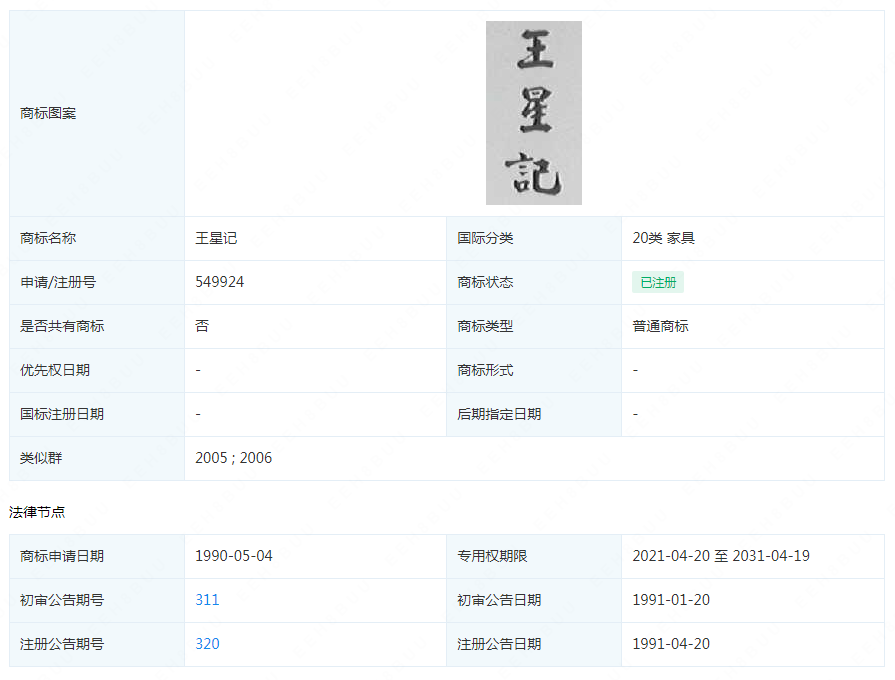The height and width of the screenshot is (680, 895).
Task: Click the 商标图案 label
Action: pyautogui.click(x=48, y=113)
